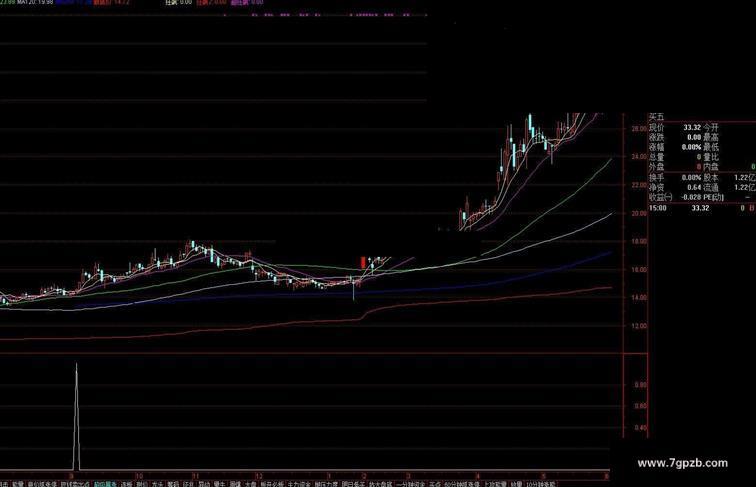756x487 pixels.
Task: Click the 净资 value 0.64
Action: point(694,187)
